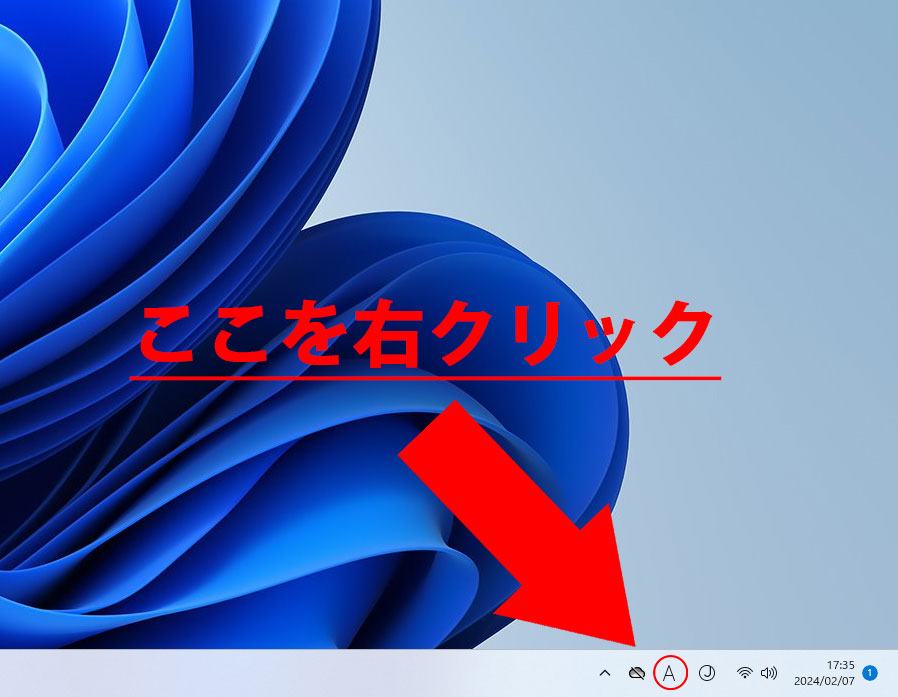Toggle the IME input mode A indicator
898x697 pixels.
point(670,673)
